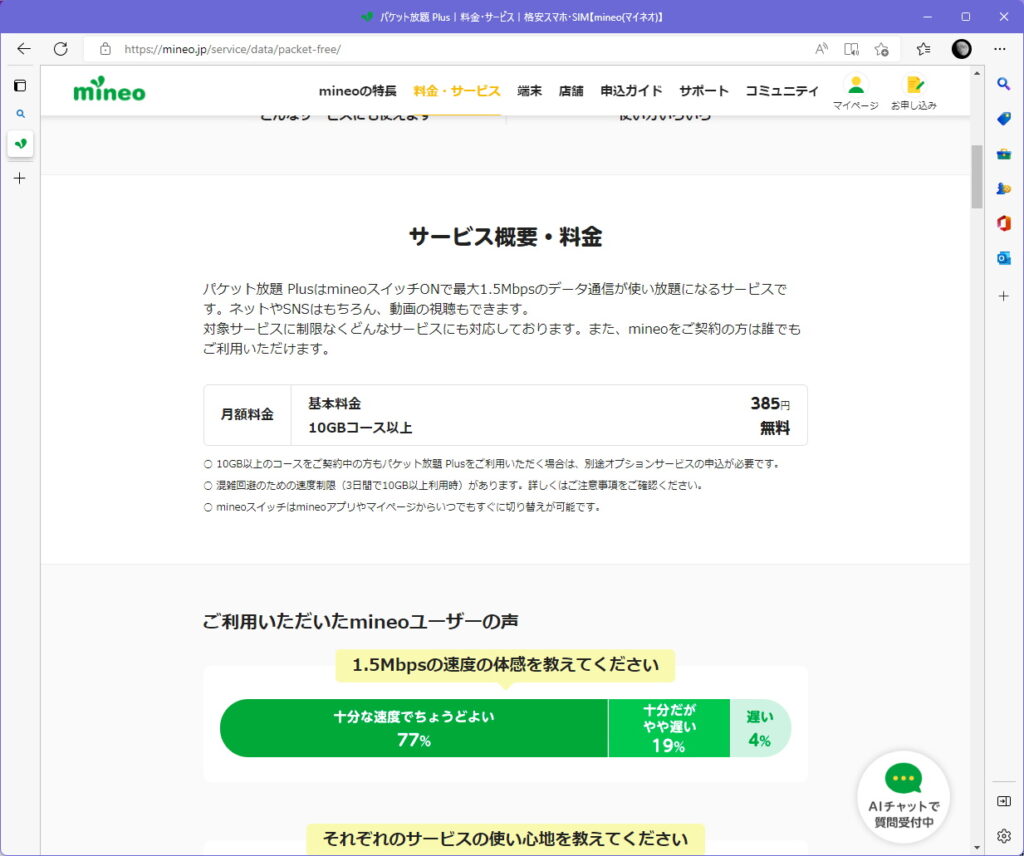Screen dimensions: 1024x856
Task: Open Microsoft 365 in sidebar
Action: coord(1004,223)
